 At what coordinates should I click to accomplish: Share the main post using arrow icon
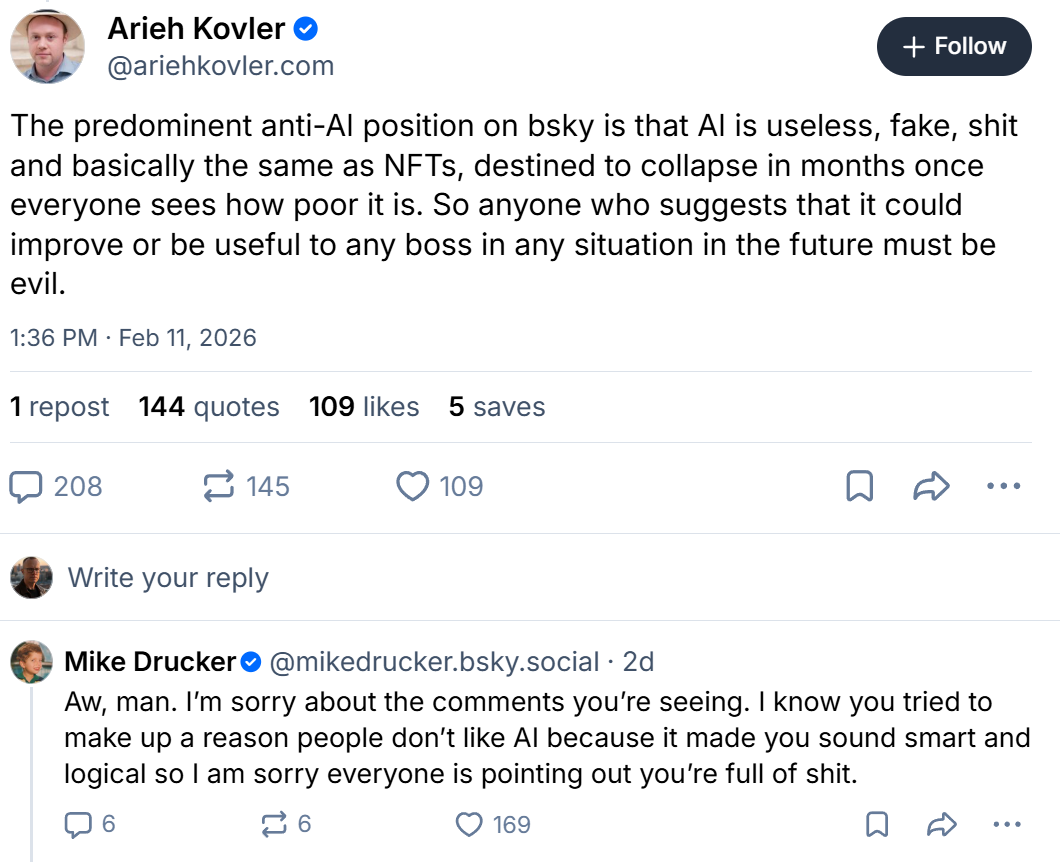[x=930, y=487]
